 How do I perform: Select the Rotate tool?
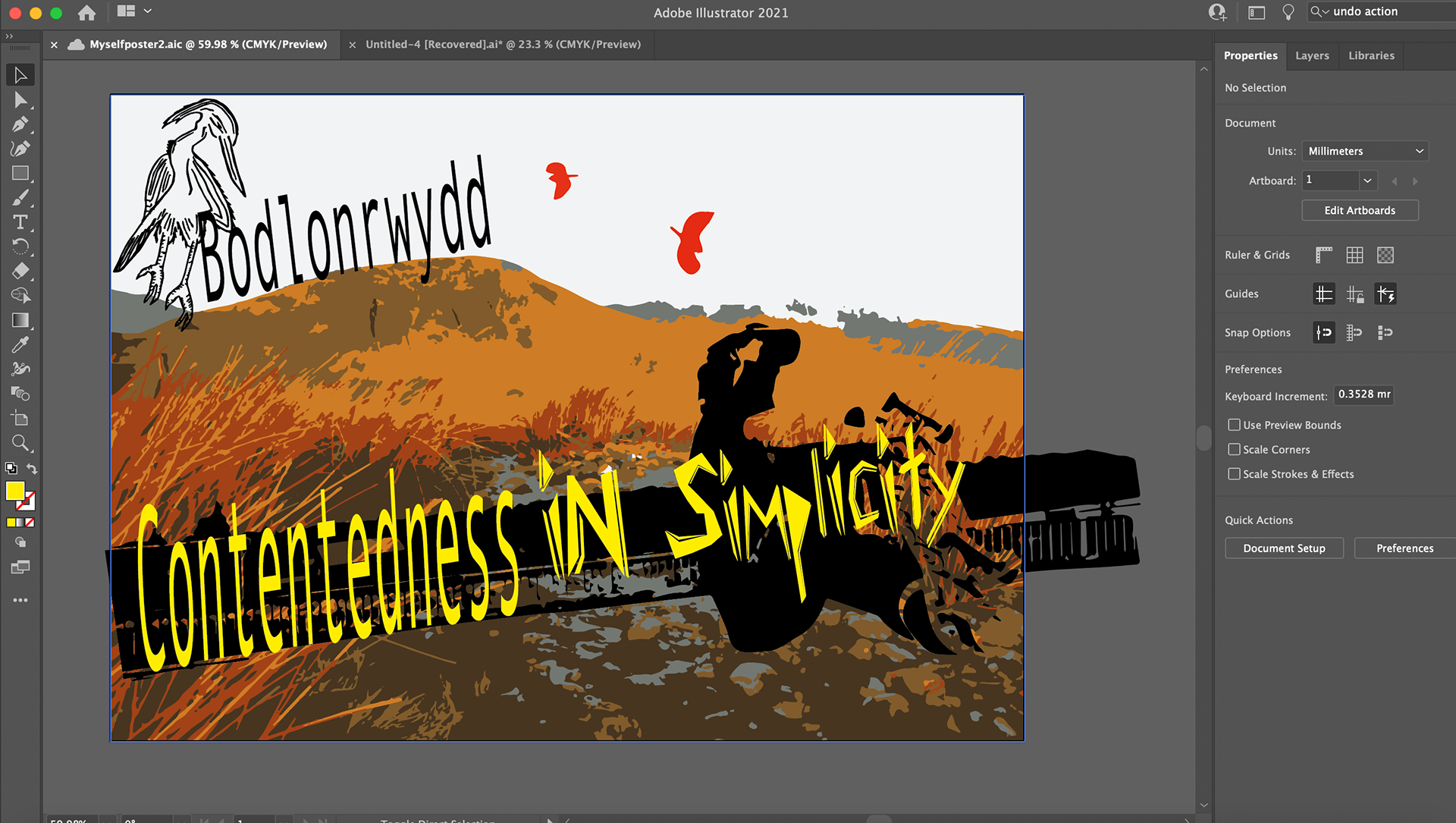click(20, 247)
